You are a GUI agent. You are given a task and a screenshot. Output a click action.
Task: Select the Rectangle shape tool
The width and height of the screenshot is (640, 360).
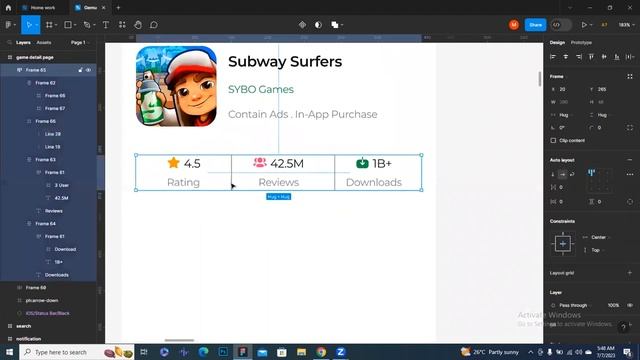point(68,25)
